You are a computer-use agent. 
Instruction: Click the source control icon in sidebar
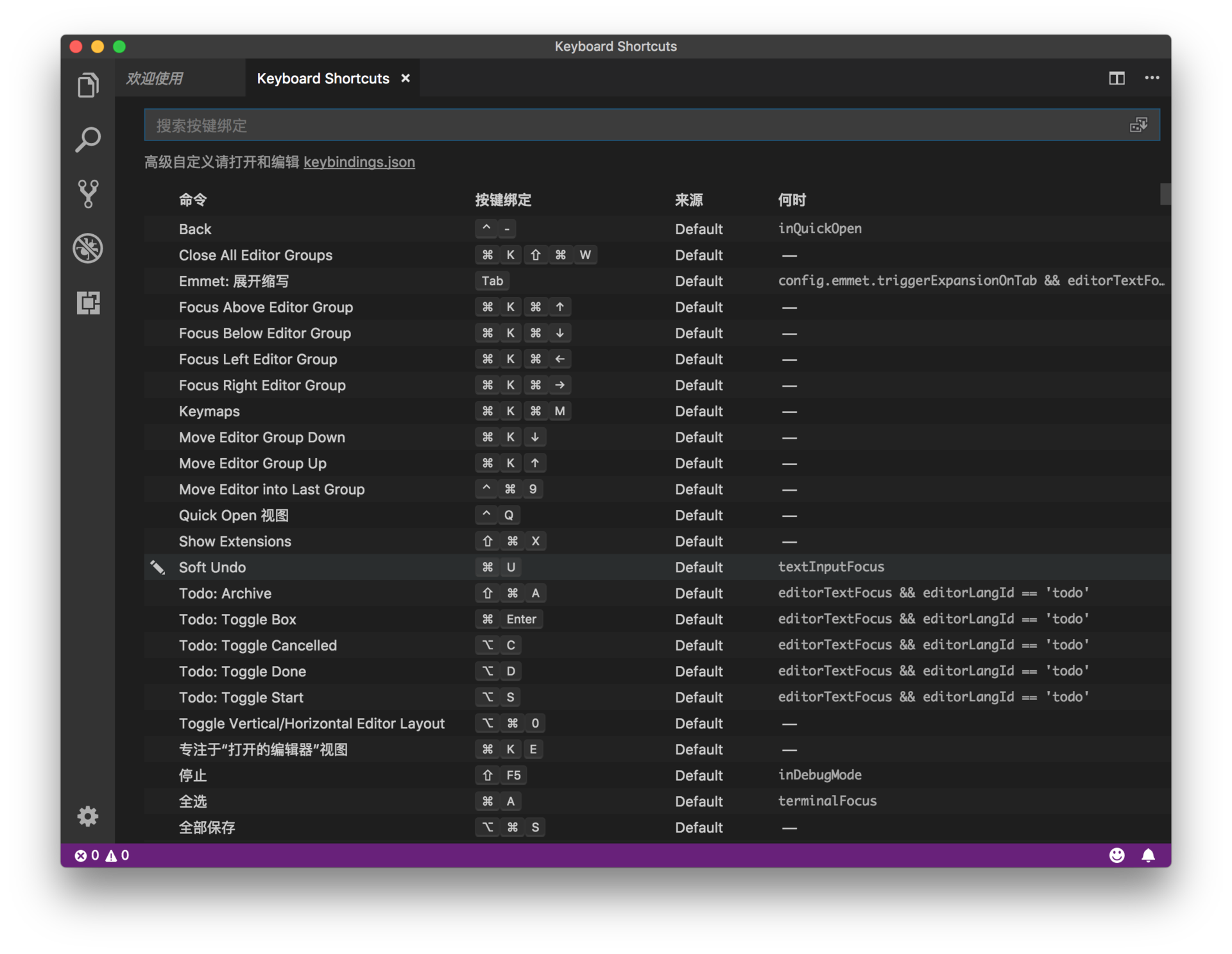(89, 192)
